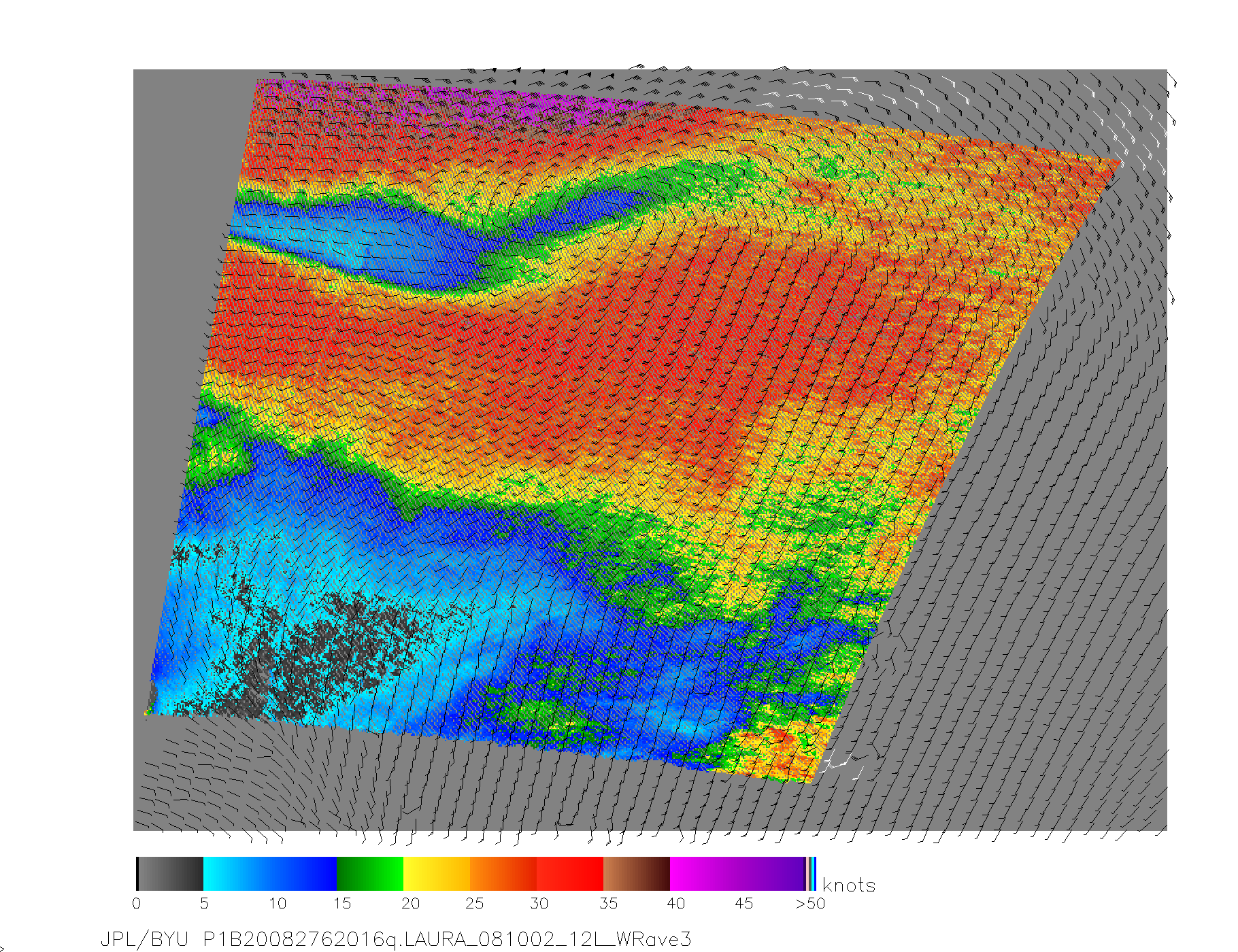
Task: Click the gray 0-5 knots color band
Action: point(170,874)
